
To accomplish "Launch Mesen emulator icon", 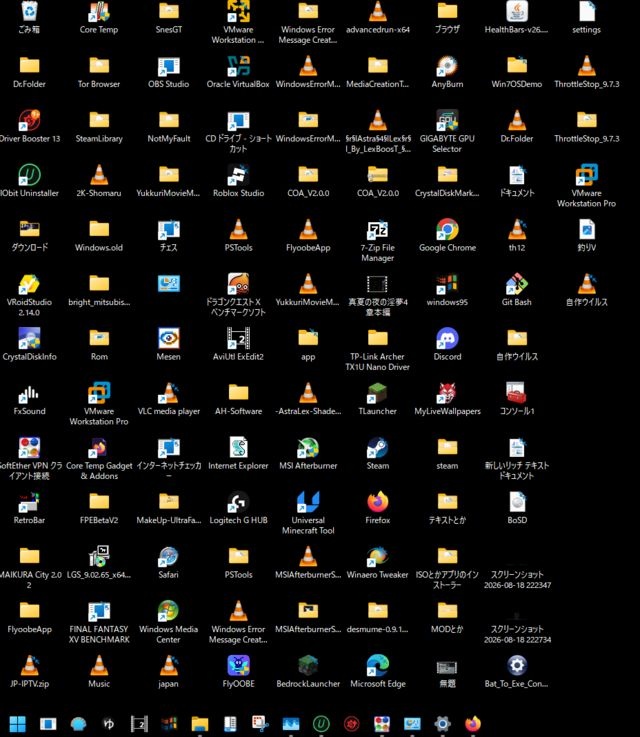I will point(169,338).
